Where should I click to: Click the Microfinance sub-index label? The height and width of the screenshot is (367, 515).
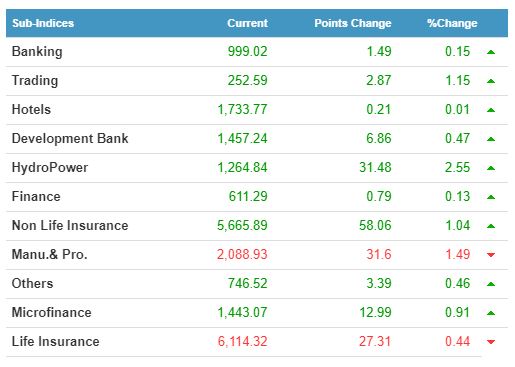[52, 313]
